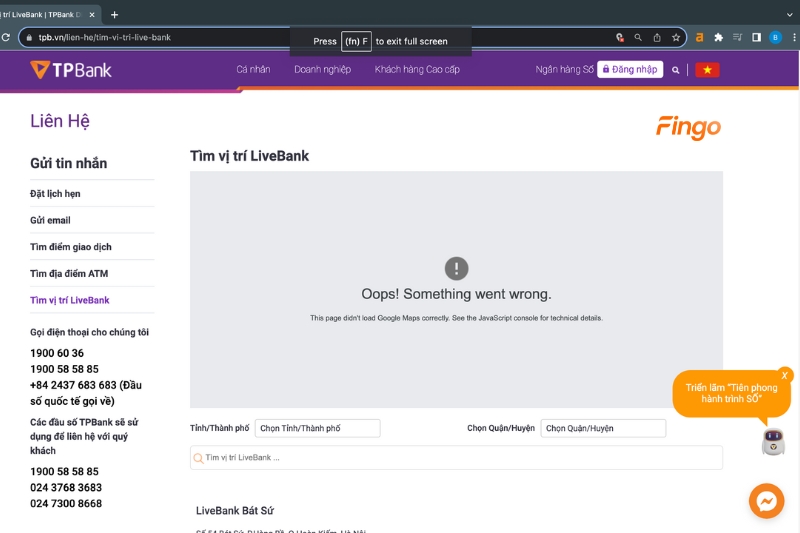The image size is (800, 533).
Task: Open the Cá nhân menu
Action: tap(253, 69)
